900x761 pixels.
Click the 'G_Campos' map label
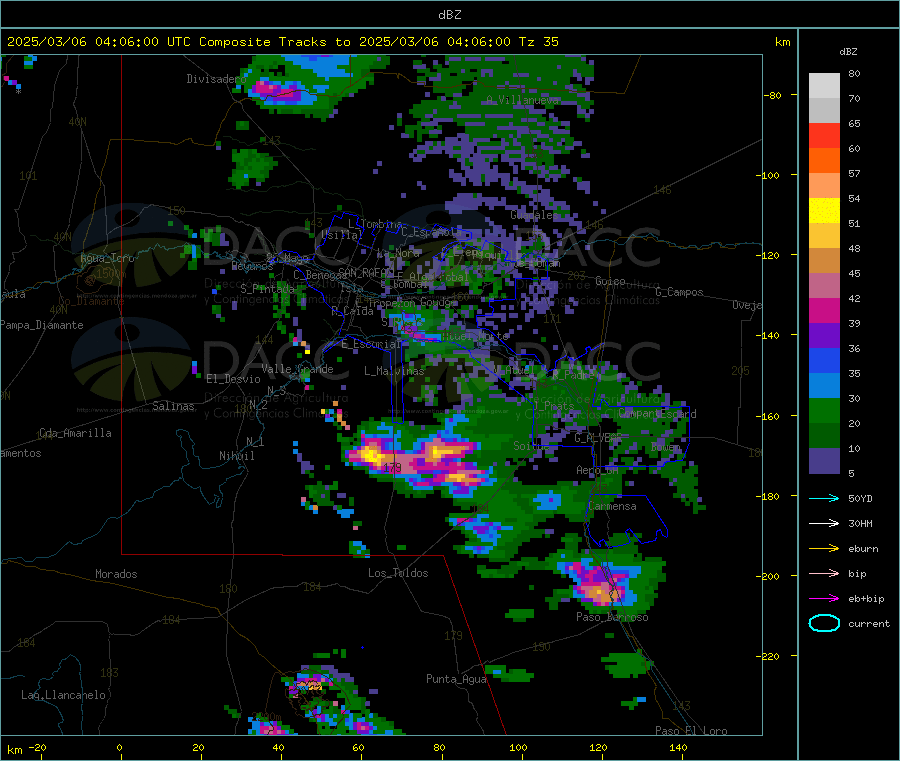679,292
